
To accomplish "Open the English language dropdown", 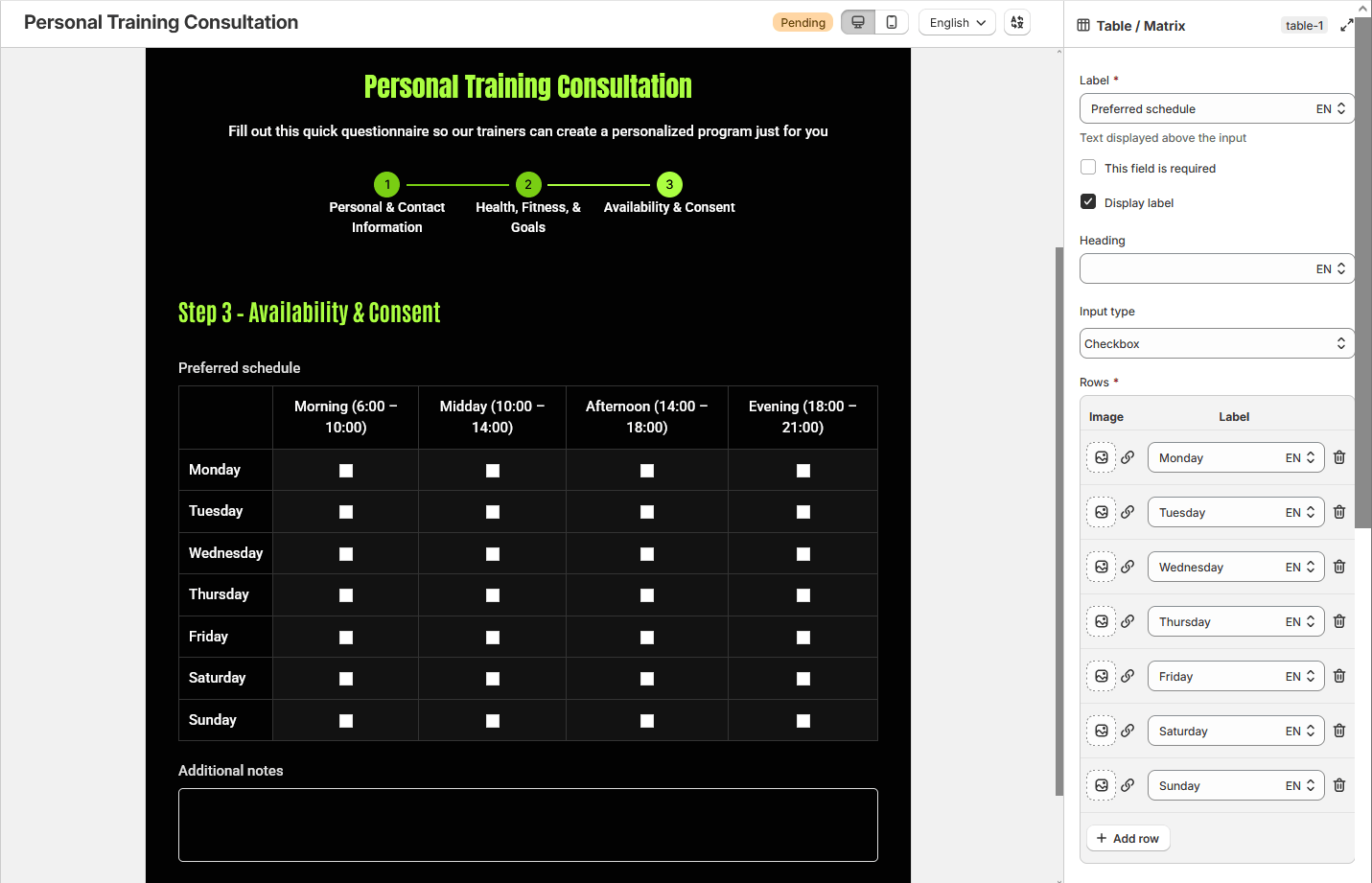I will (957, 22).
